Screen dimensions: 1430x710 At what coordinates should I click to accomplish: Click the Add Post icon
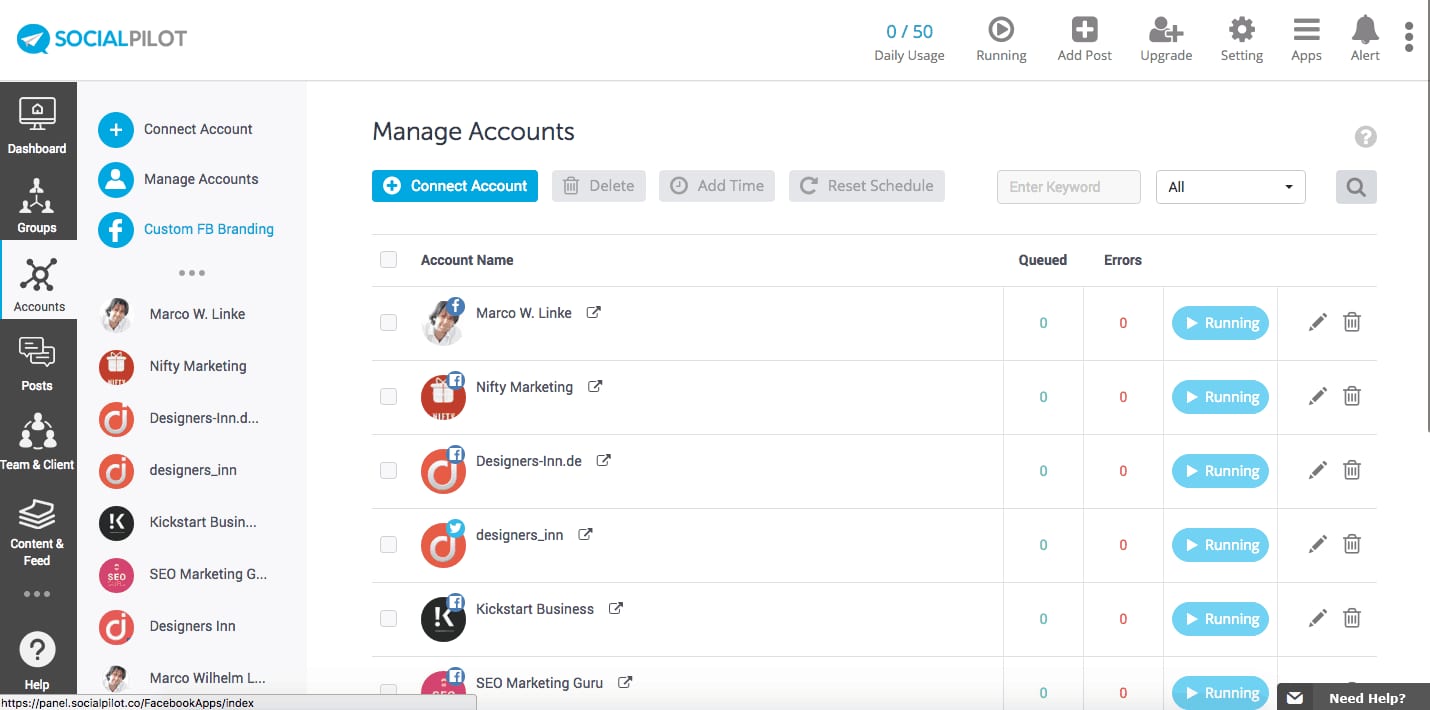tap(1084, 29)
